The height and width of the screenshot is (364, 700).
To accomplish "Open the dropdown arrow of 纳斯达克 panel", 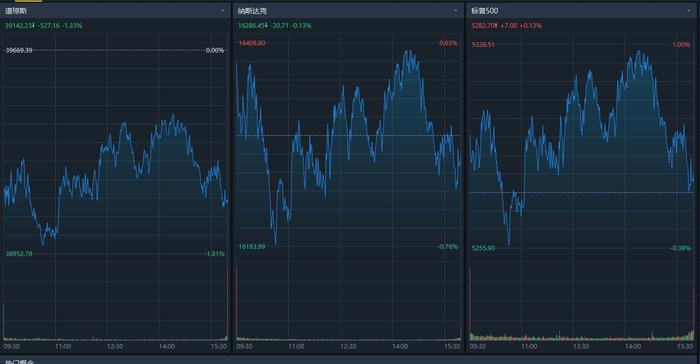I will (456, 10).
